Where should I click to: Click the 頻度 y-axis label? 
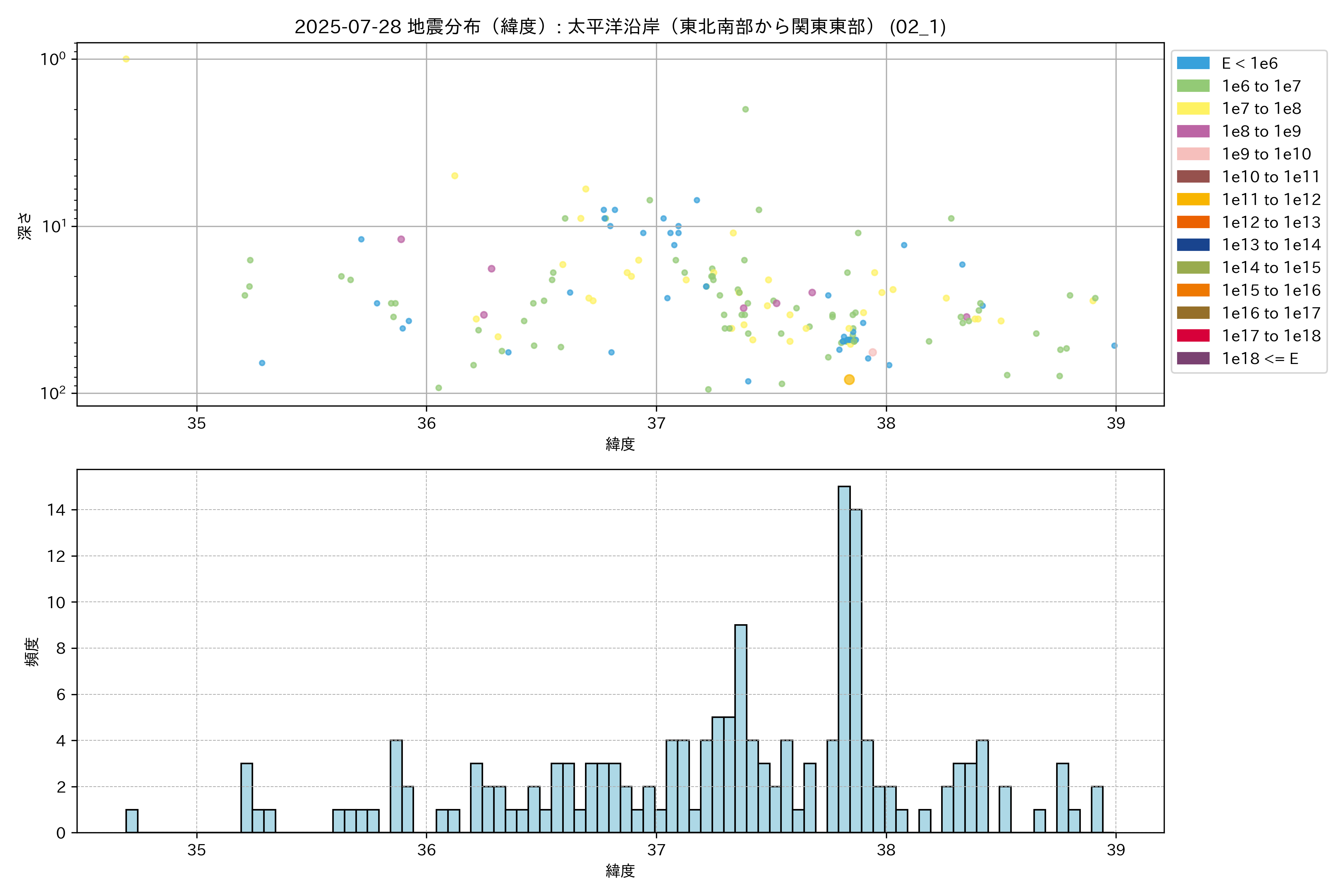pos(32,651)
